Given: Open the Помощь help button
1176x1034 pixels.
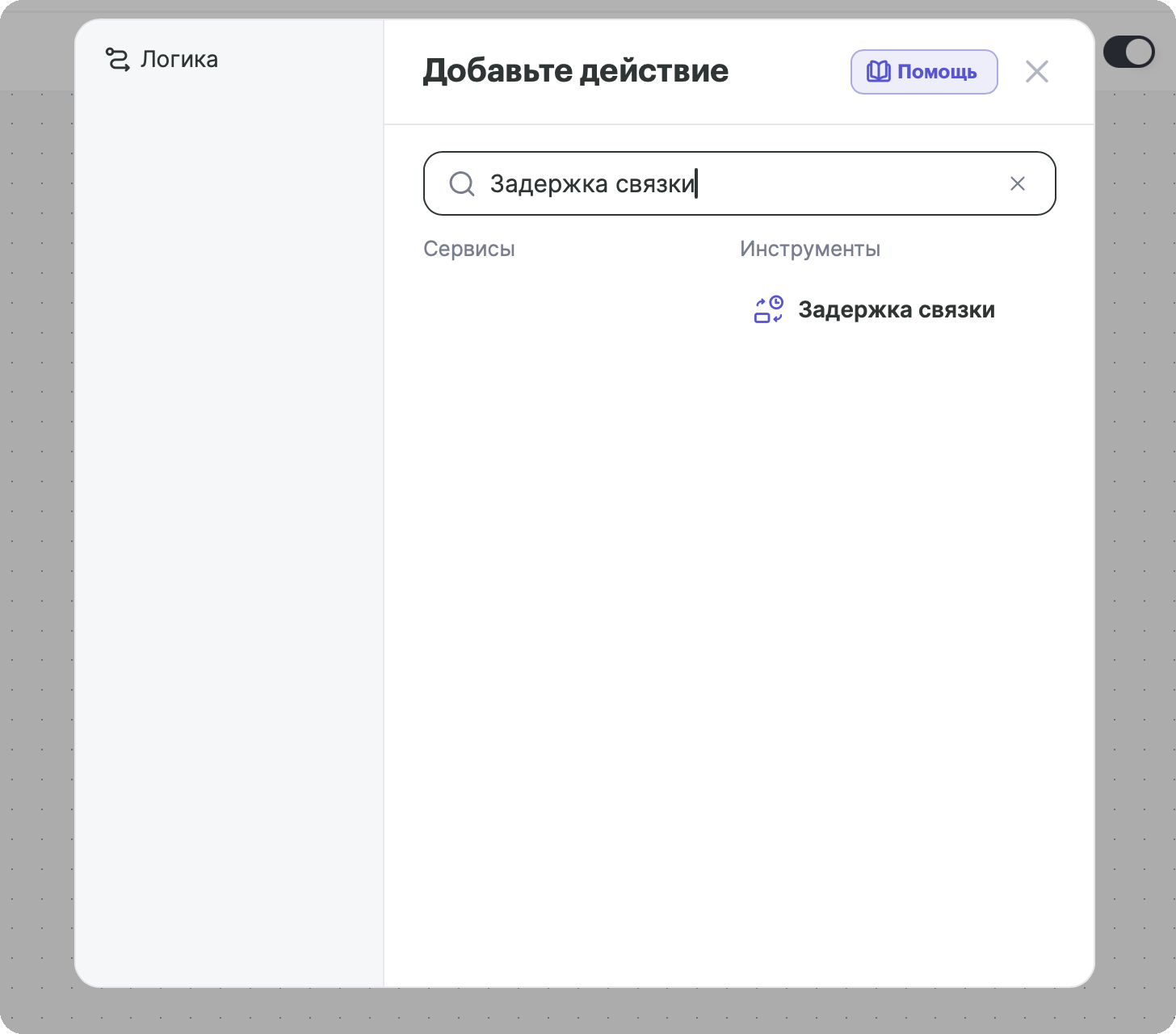Looking at the screenshot, I should (924, 72).
